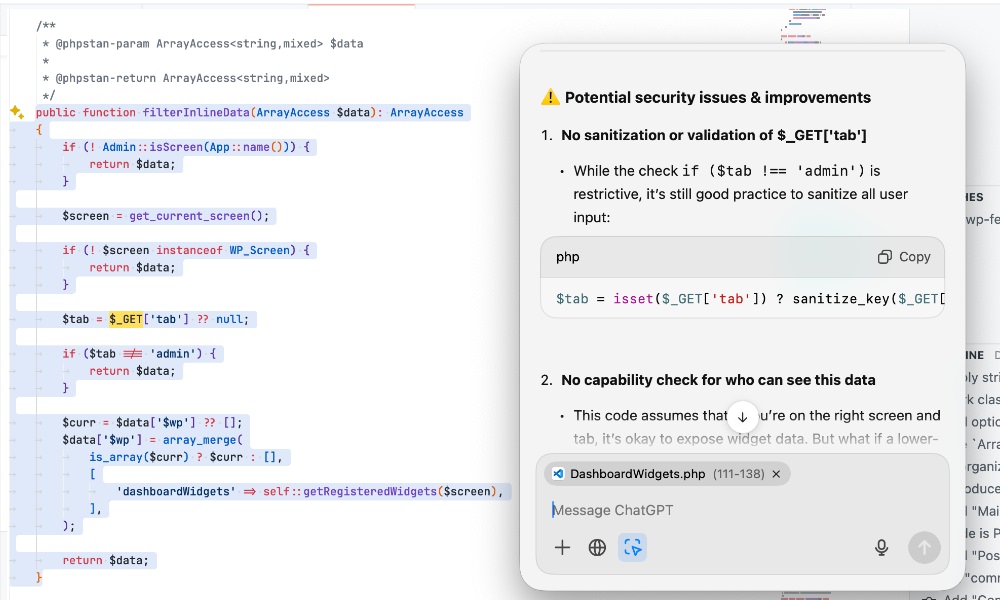Click the php language label

coord(568,257)
